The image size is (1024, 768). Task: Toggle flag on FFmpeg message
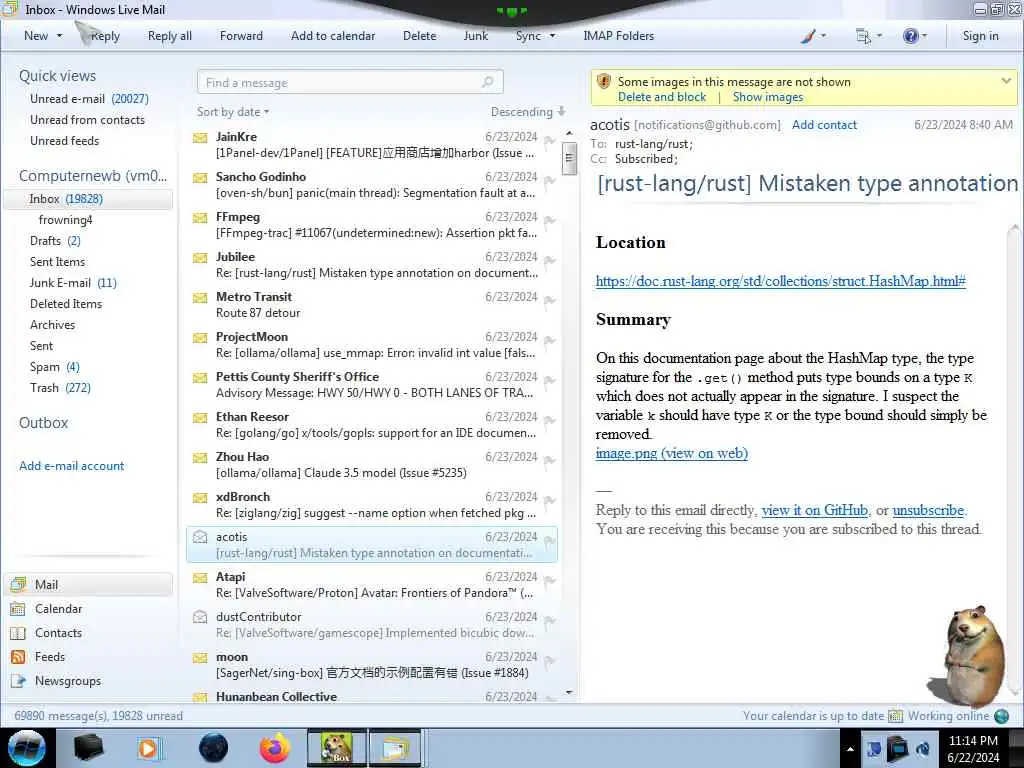click(549, 221)
